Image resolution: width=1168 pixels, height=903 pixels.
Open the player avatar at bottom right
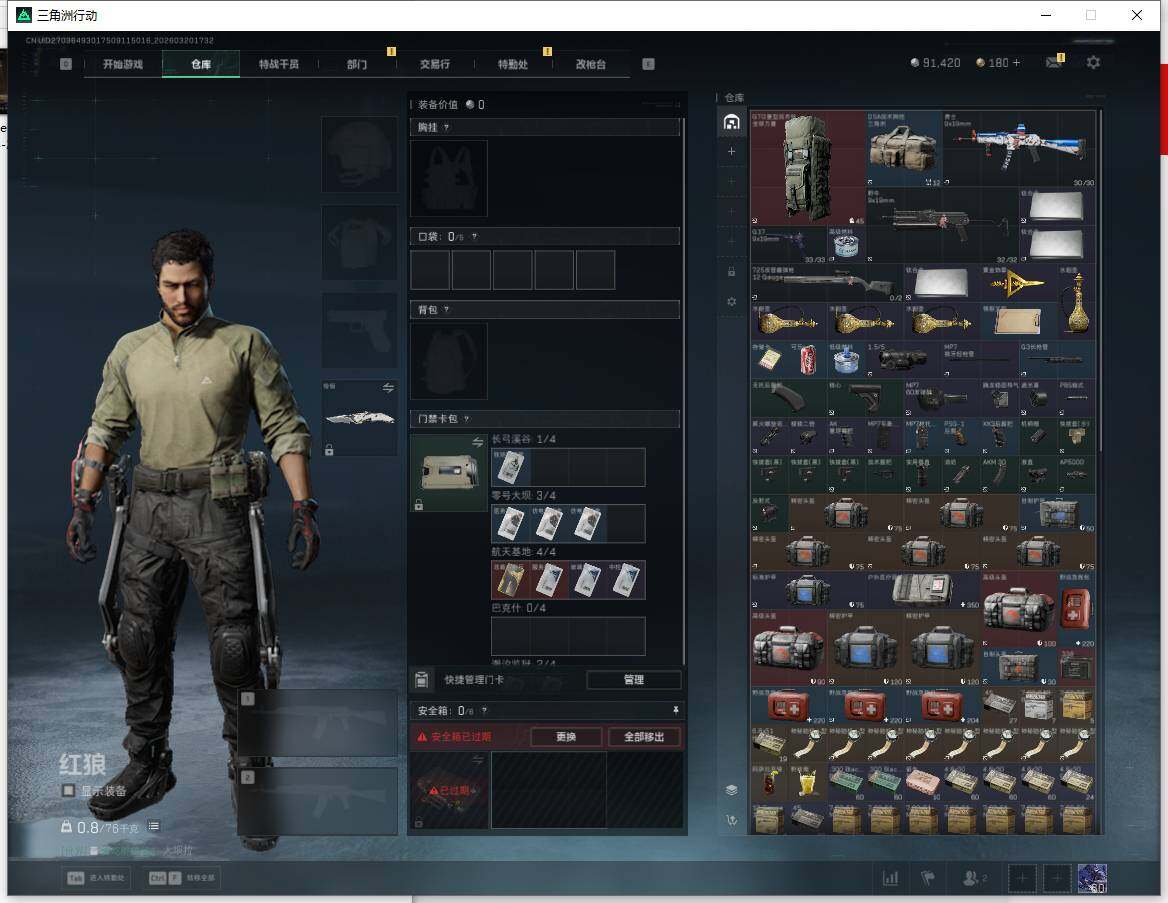(x=1092, y=878)
